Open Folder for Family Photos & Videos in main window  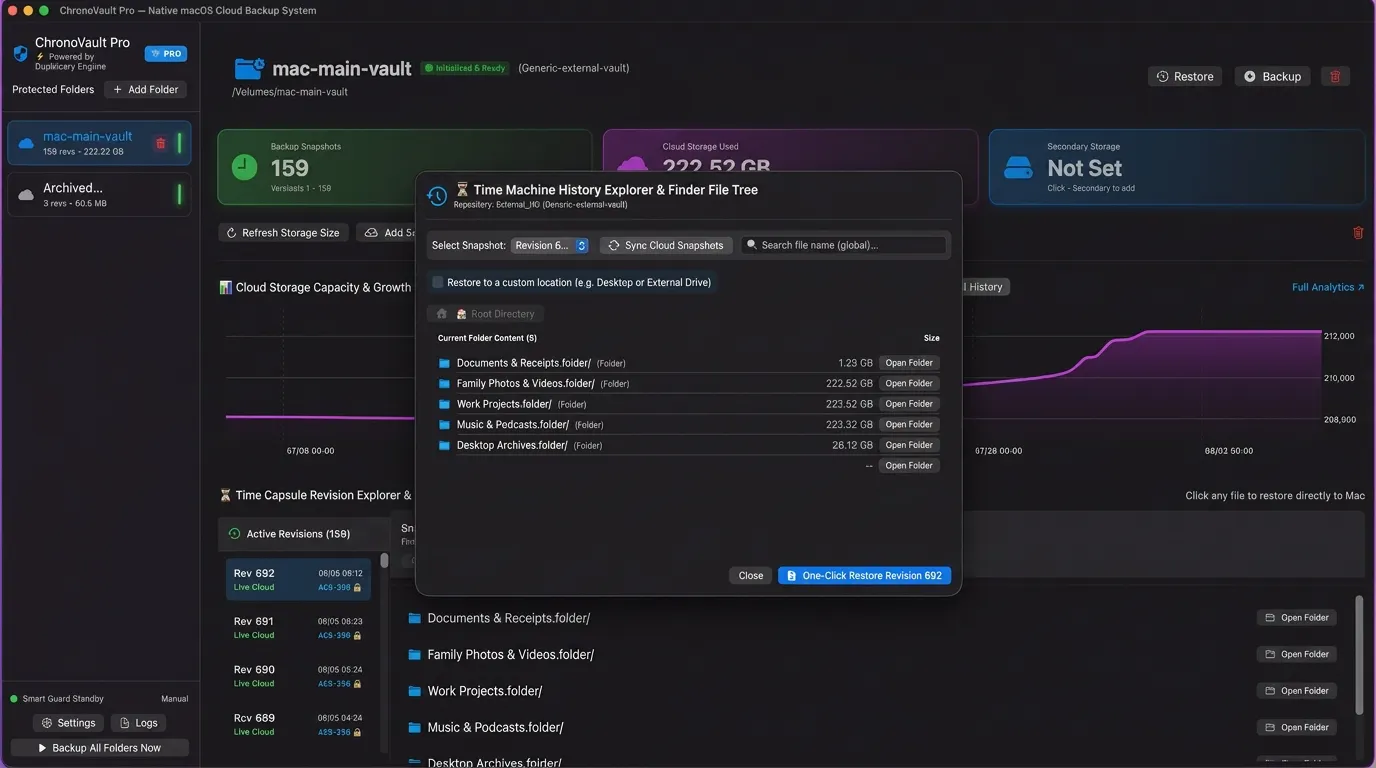pos(1297,654)
